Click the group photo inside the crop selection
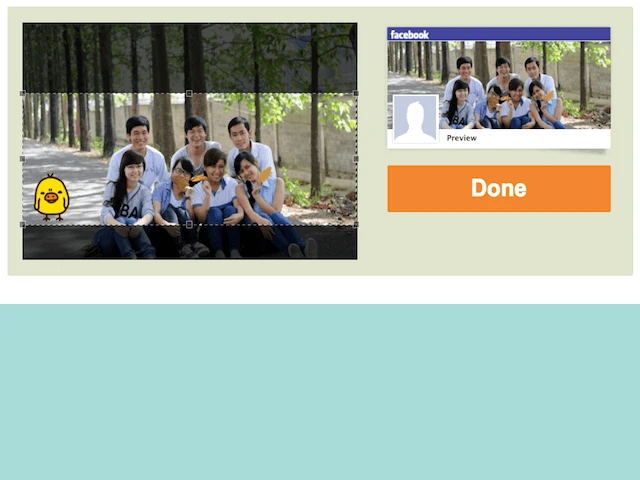640x480 pixels. 190,159
